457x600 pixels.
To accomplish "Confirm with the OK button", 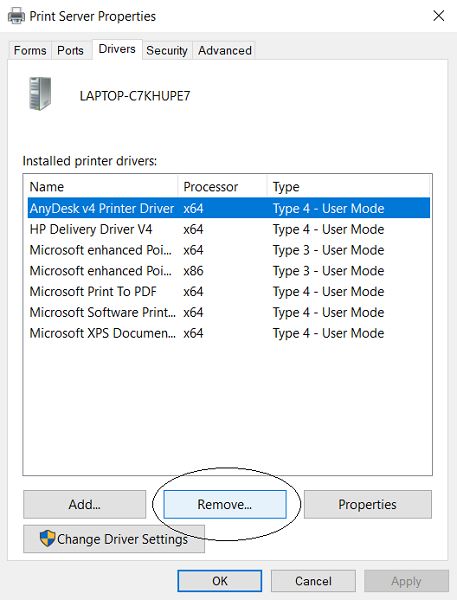I will tap(220, 581).
